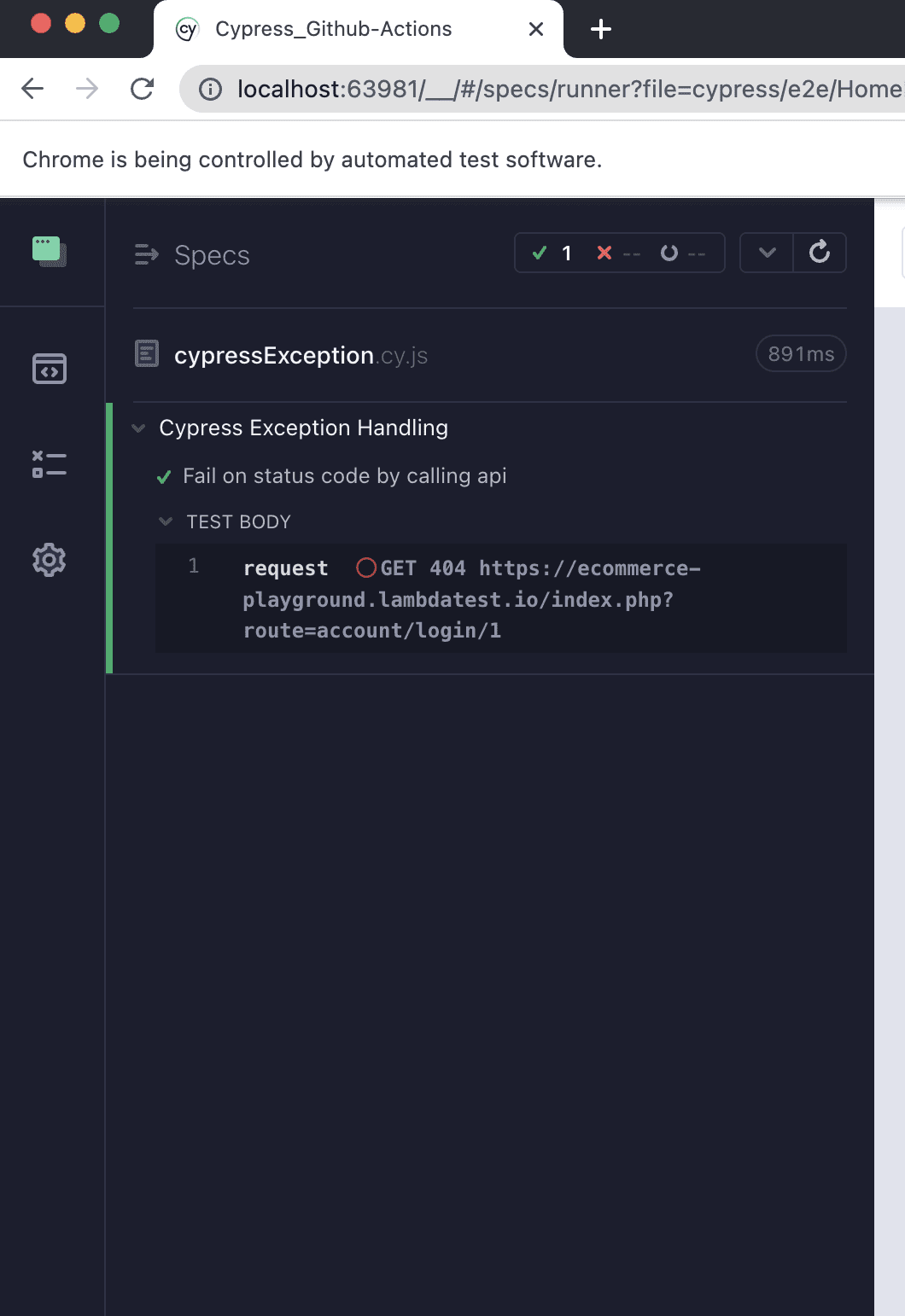Collapse the Cypress Exception Handling suite
905x1316 pixels.
pos(138,428)
